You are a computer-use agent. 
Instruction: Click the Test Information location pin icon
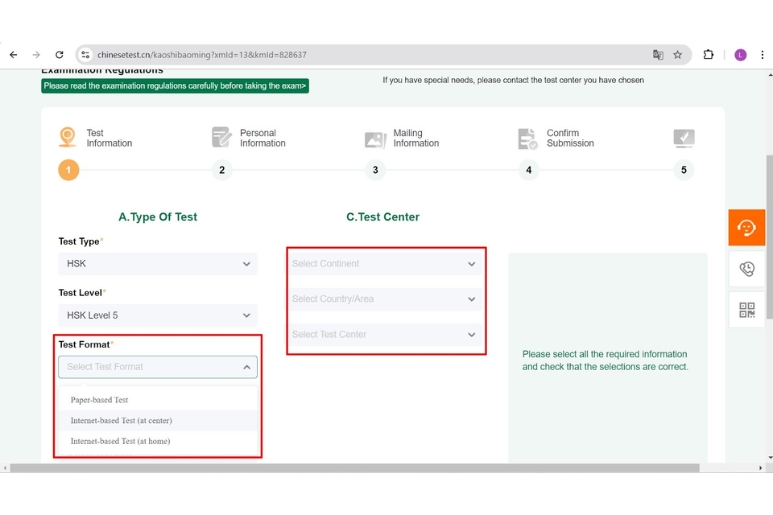[x=68, y=137]
